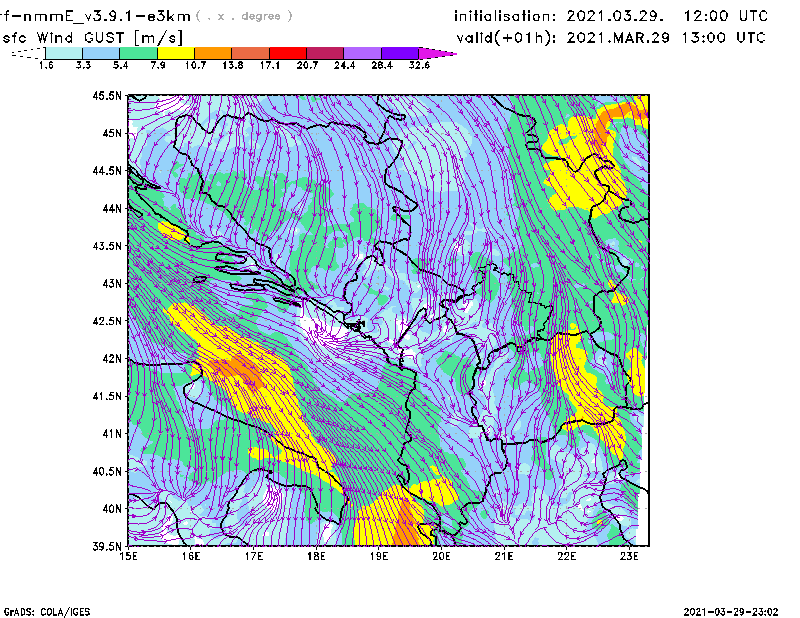The height and width of the screenshot is (618, 800).
Task: Click the '45.5N' latitude label
Action: click(107, 95)
